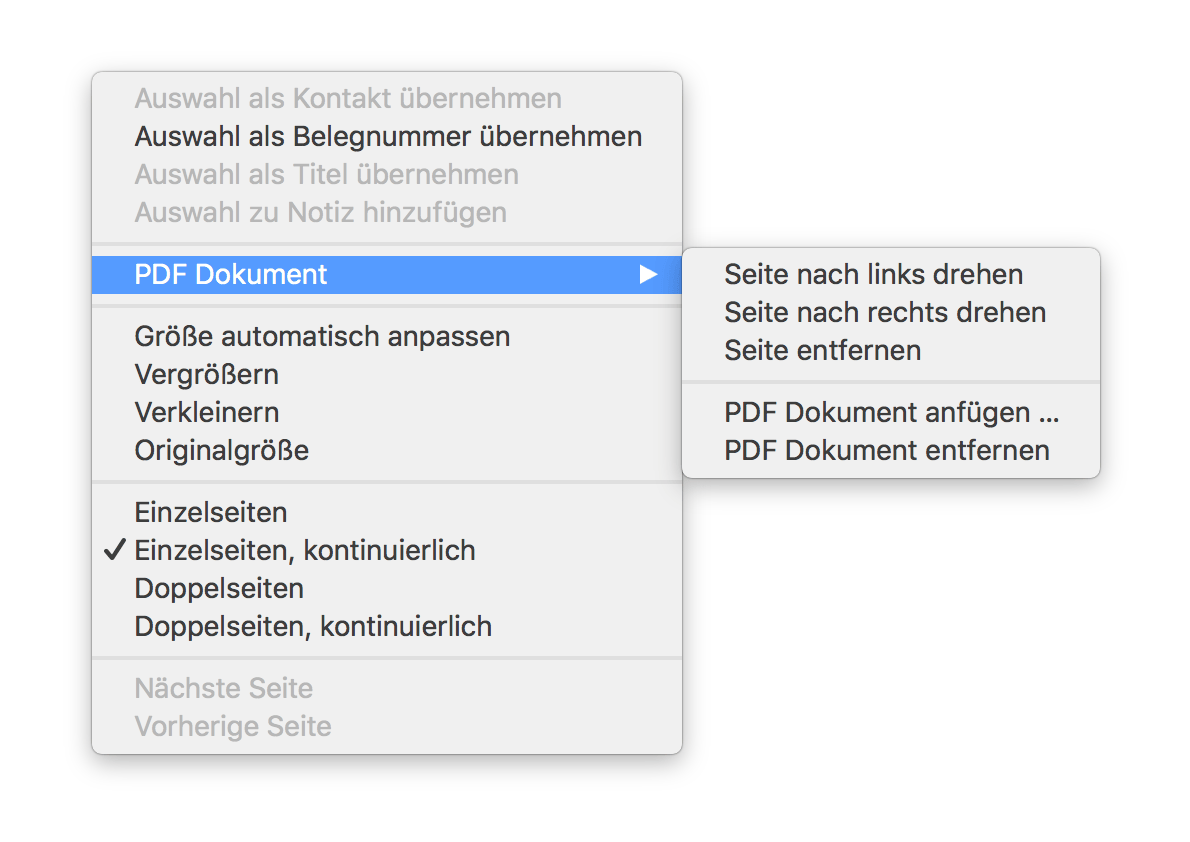Click the checkmark beside 'Einzelseiten, kontinuierlich'
Viewport: 1190px width, 842px height.
tap(114, 550)
